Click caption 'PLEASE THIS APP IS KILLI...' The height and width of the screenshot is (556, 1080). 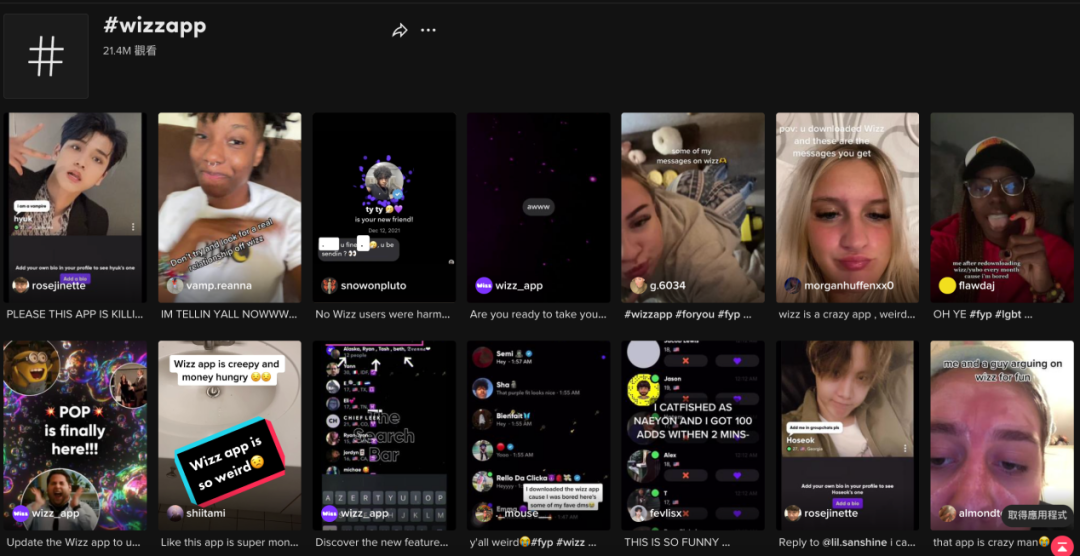(x=75, y=314)
